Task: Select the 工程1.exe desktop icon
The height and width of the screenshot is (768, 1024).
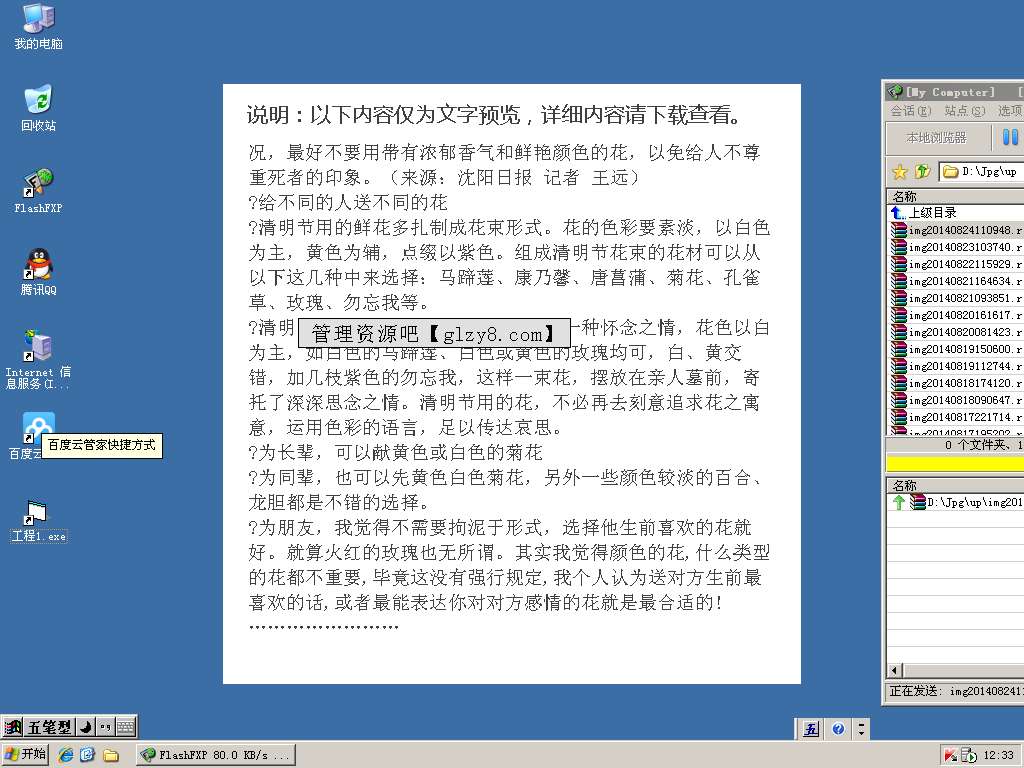Action: point(38,522)
